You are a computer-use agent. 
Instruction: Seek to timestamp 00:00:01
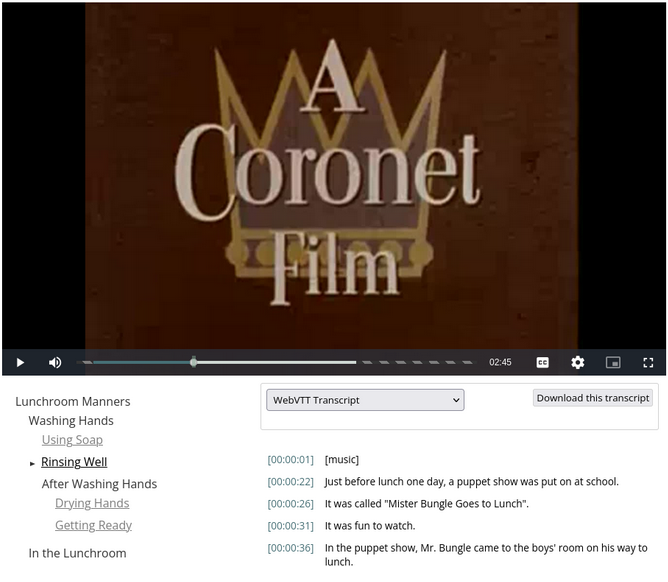click(x=291, y=460)
